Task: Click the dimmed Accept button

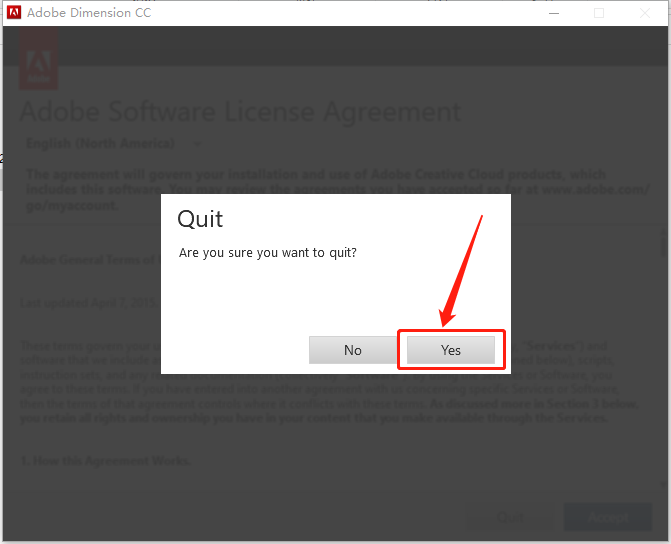Action: pyautogui.click(x=608, y=517)
